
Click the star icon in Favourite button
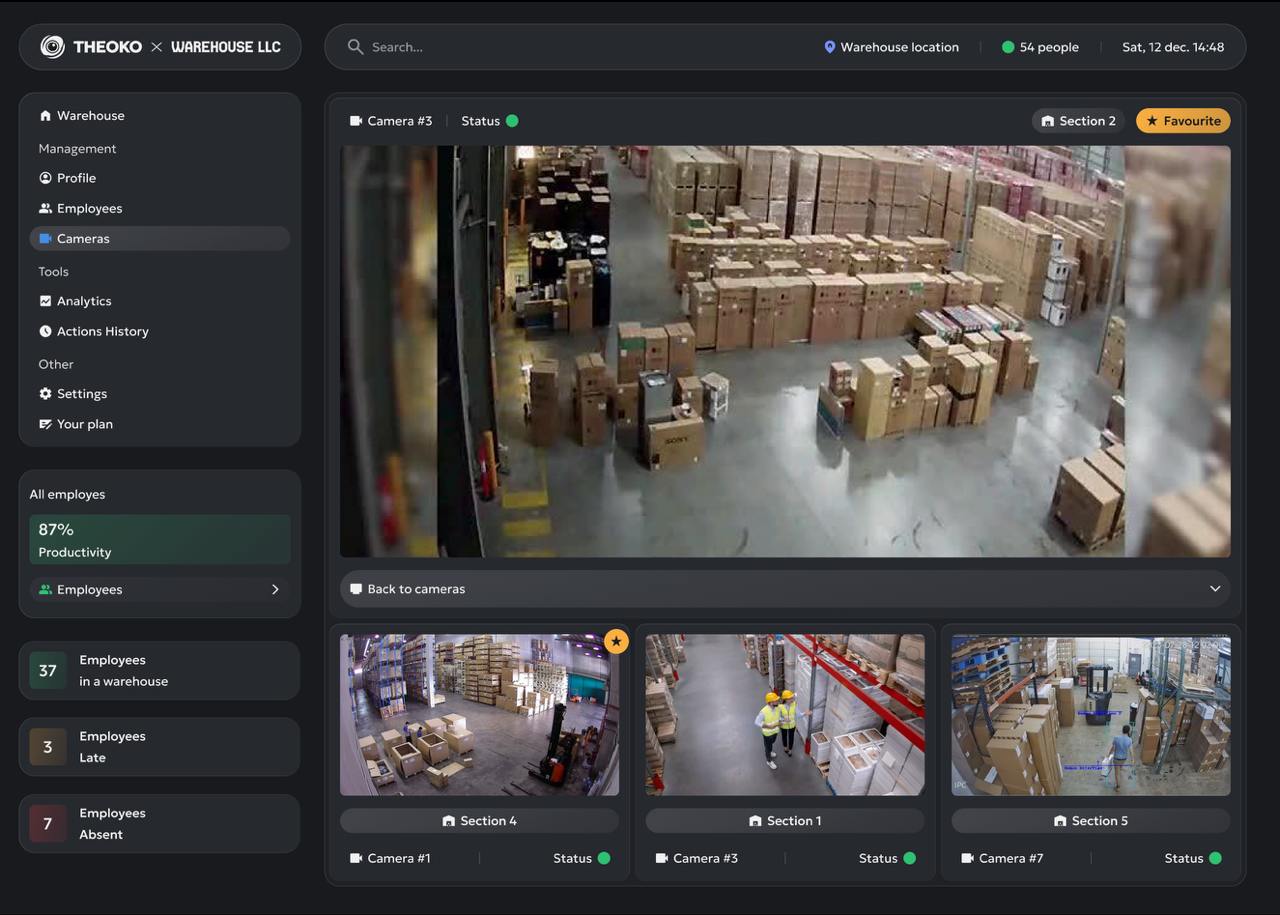pos(1152,121)
